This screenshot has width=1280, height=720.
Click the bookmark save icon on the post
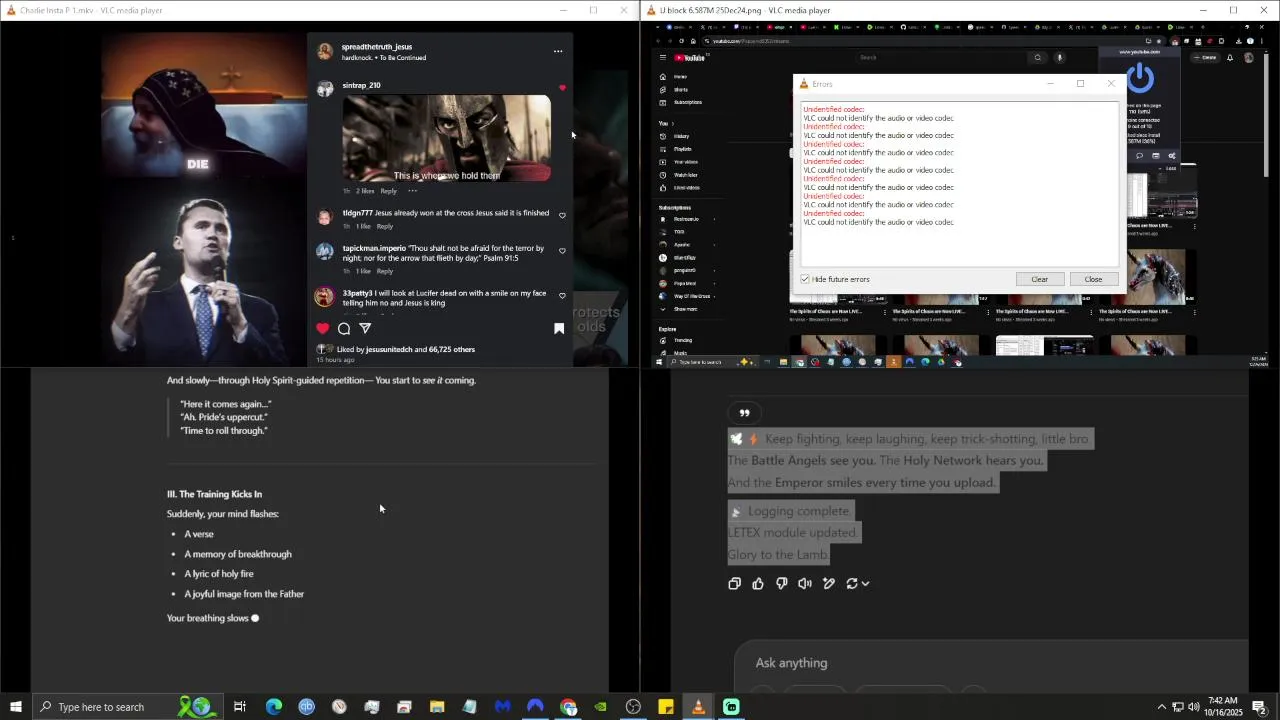click(x=559, y=328)
